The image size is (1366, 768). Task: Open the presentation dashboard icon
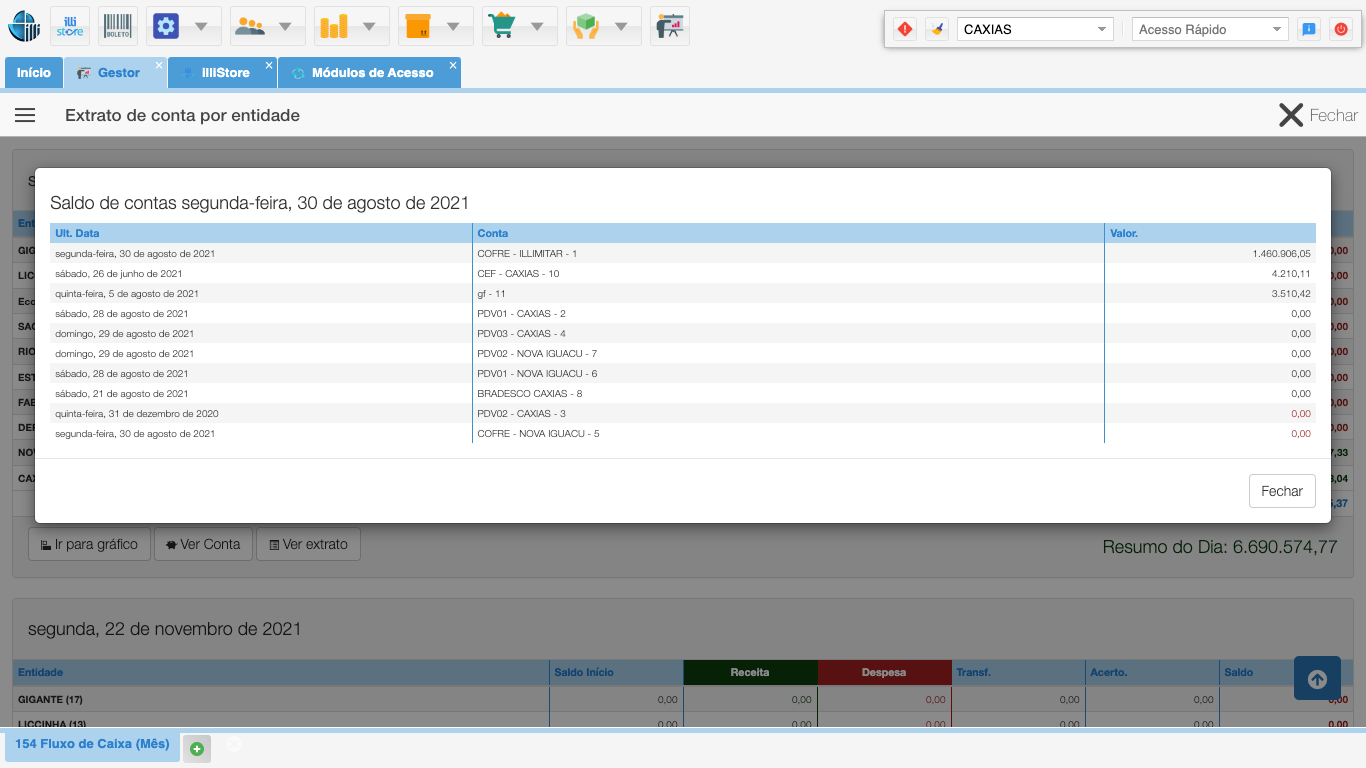[669, 26]
